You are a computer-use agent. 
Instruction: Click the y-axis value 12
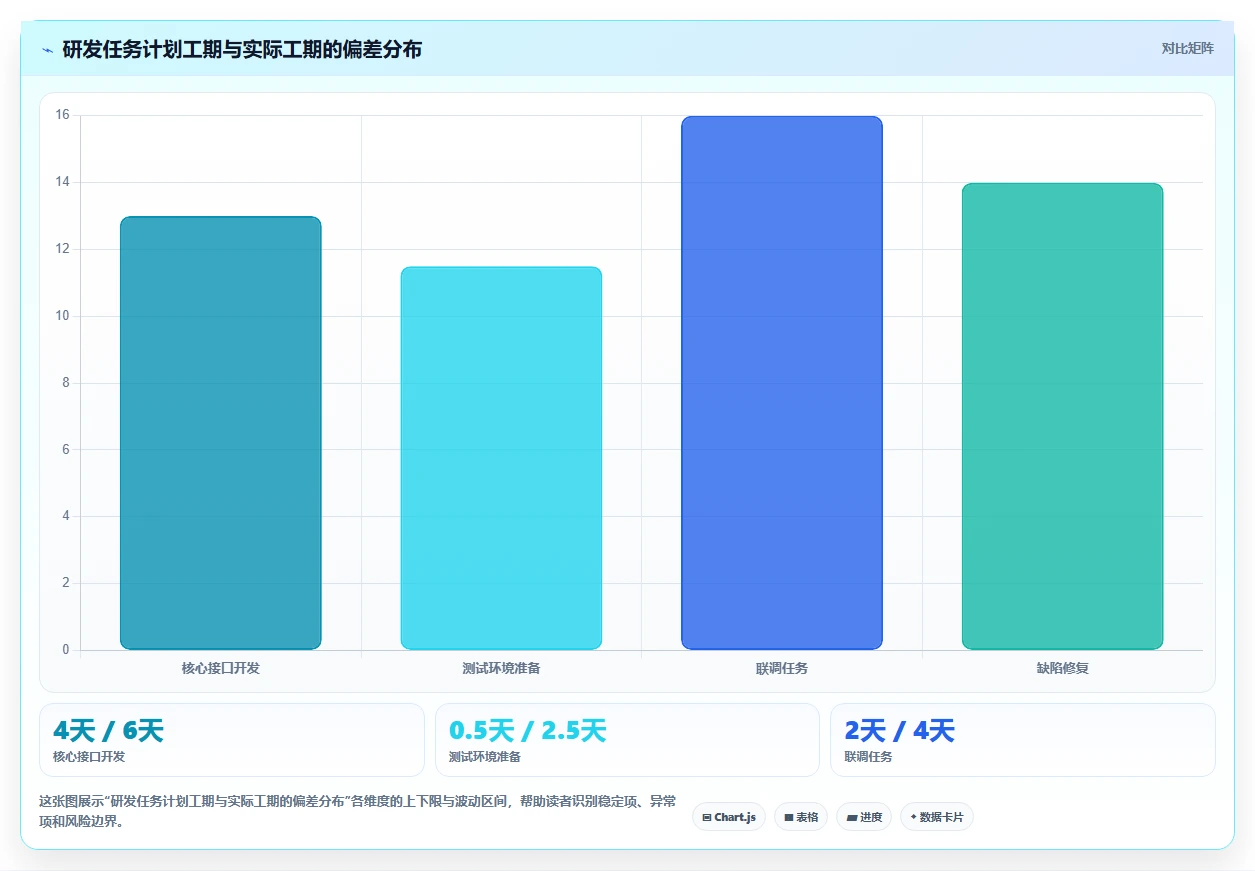(62, 249)
